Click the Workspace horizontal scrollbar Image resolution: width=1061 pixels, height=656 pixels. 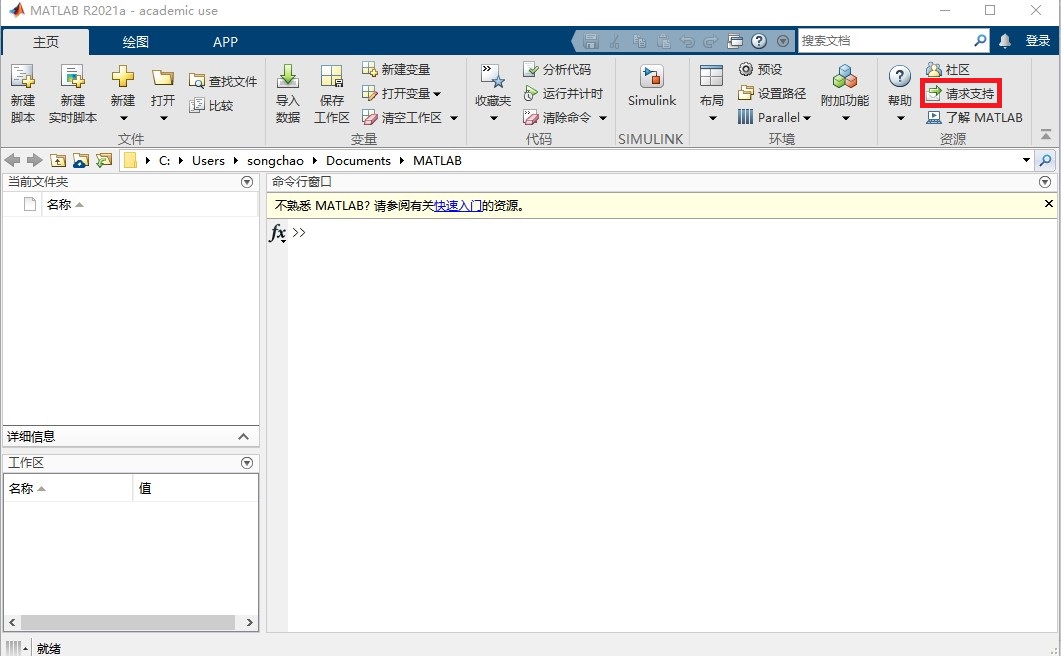point(130,622)
